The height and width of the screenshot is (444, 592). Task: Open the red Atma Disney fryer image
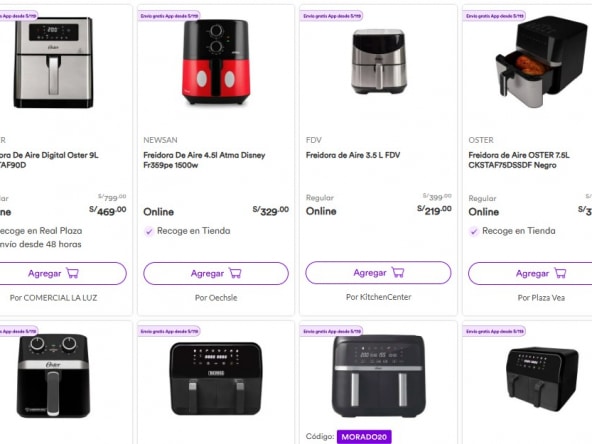click(216, 62)
